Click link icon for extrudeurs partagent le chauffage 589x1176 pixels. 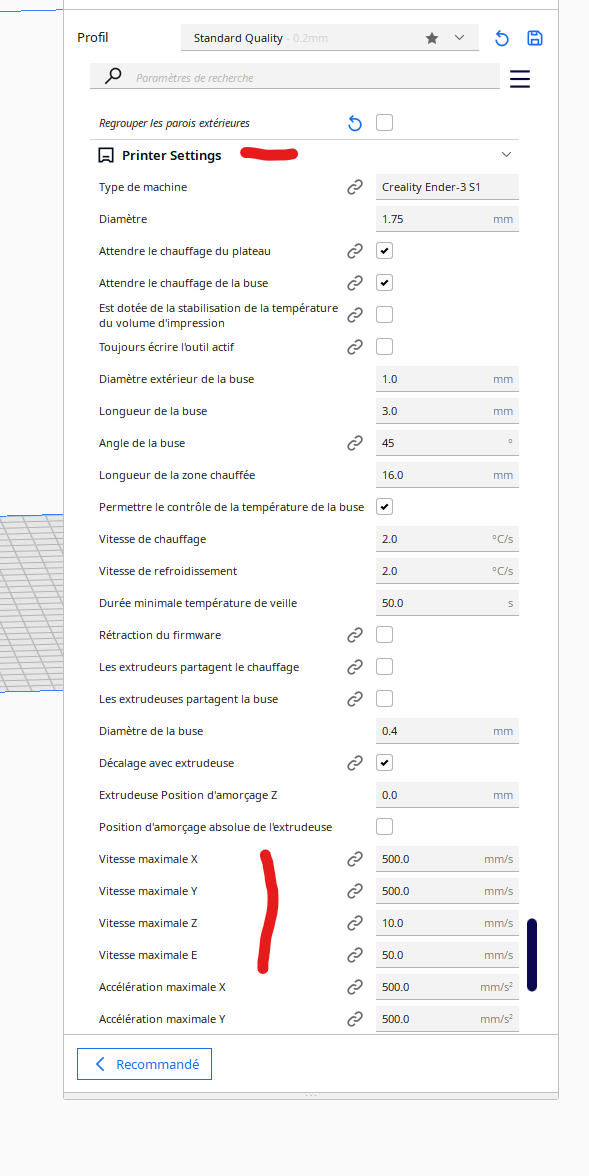click(x=355, y=667)
